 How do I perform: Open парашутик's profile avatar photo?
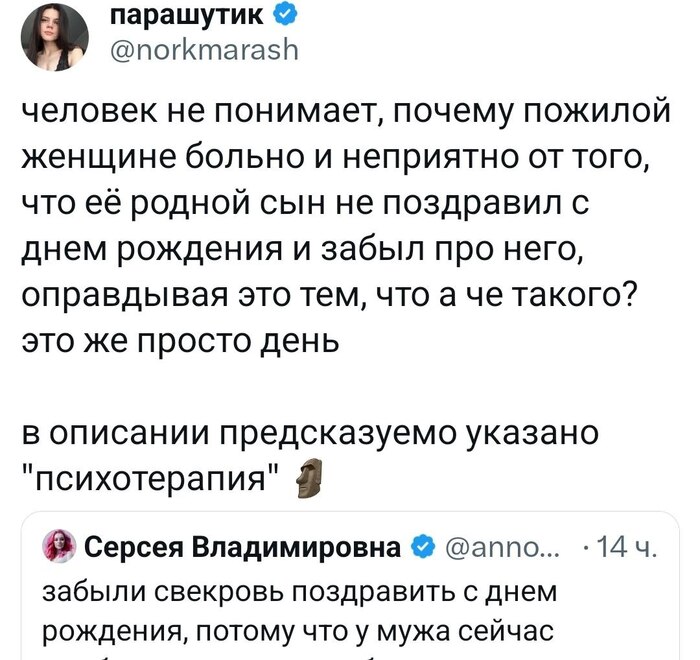[x=53, y=35]
